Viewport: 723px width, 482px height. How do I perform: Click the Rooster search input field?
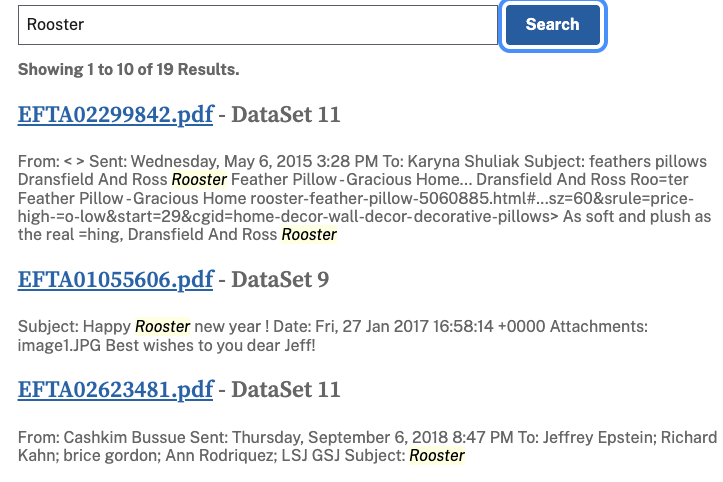[257, 25]
